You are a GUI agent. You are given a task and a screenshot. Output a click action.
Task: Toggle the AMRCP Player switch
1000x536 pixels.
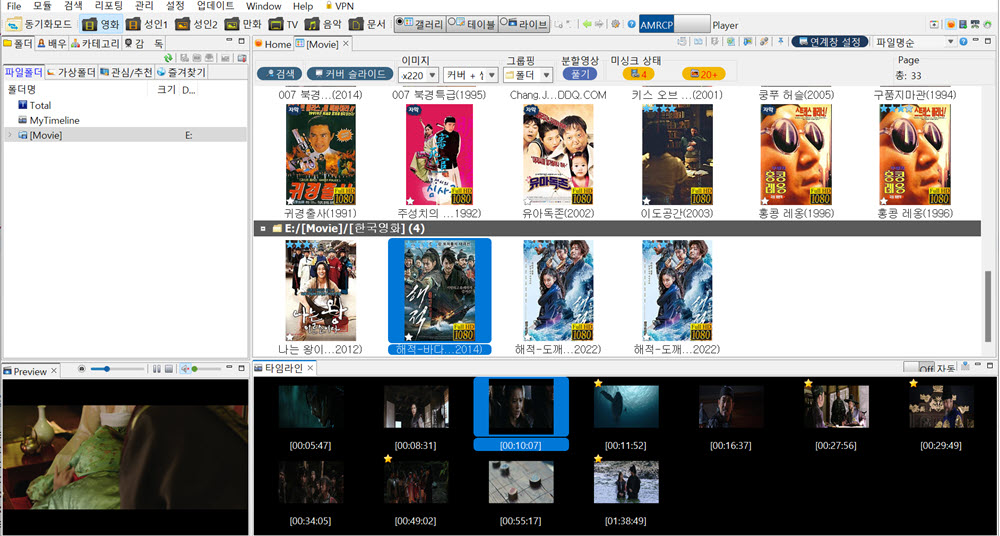(x=675, y=24)
